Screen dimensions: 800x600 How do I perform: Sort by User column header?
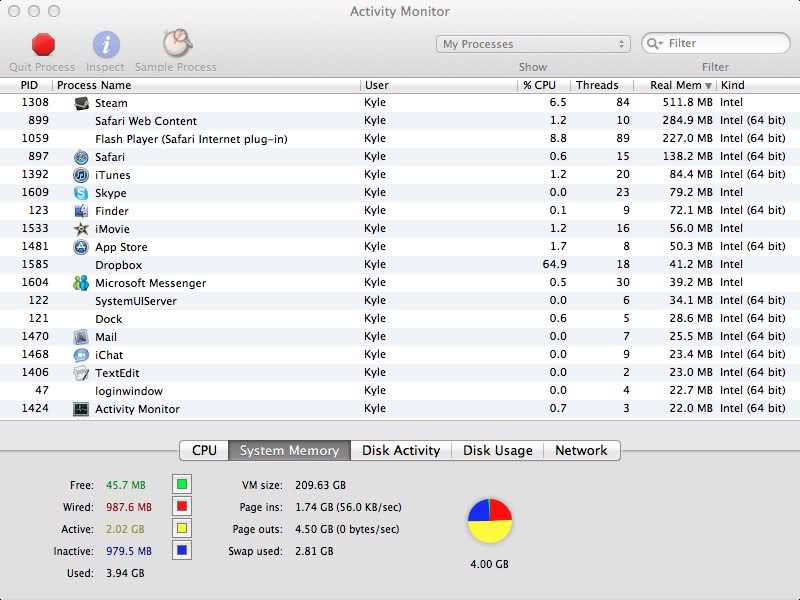(x=439, y=85)
